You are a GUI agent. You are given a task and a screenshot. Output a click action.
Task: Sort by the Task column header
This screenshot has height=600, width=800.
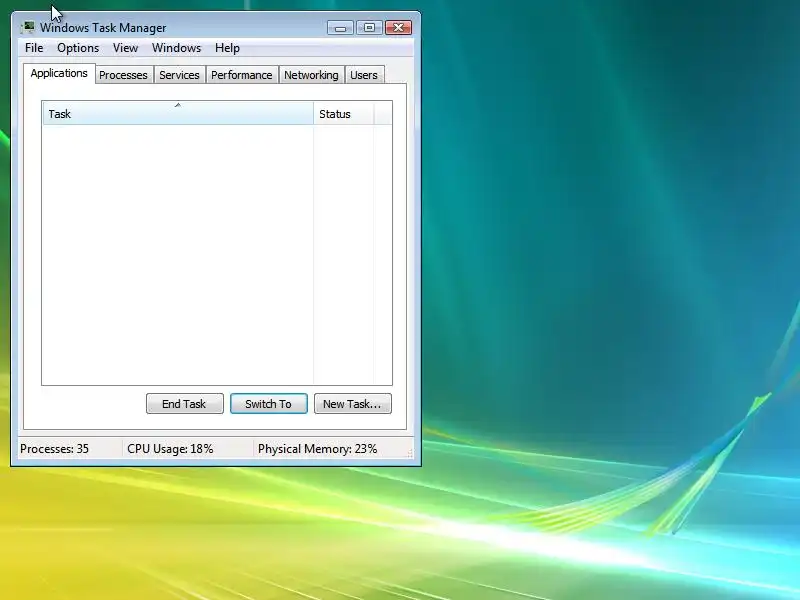click(178, 113)
